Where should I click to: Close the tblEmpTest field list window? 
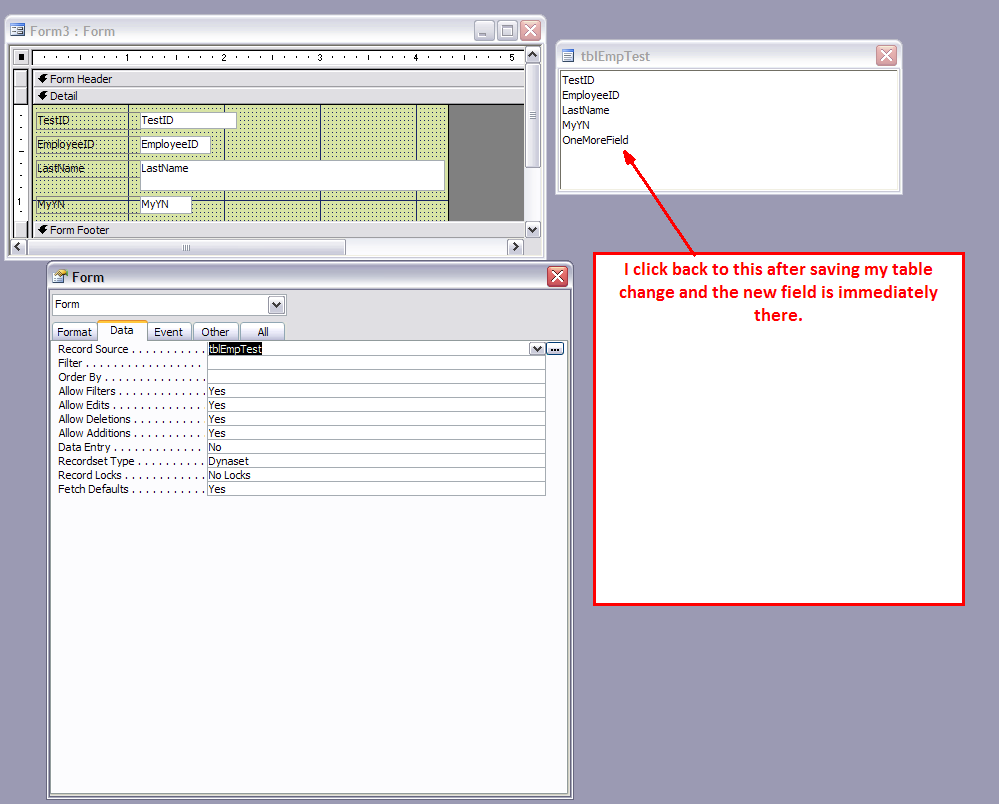coord(886,55)
